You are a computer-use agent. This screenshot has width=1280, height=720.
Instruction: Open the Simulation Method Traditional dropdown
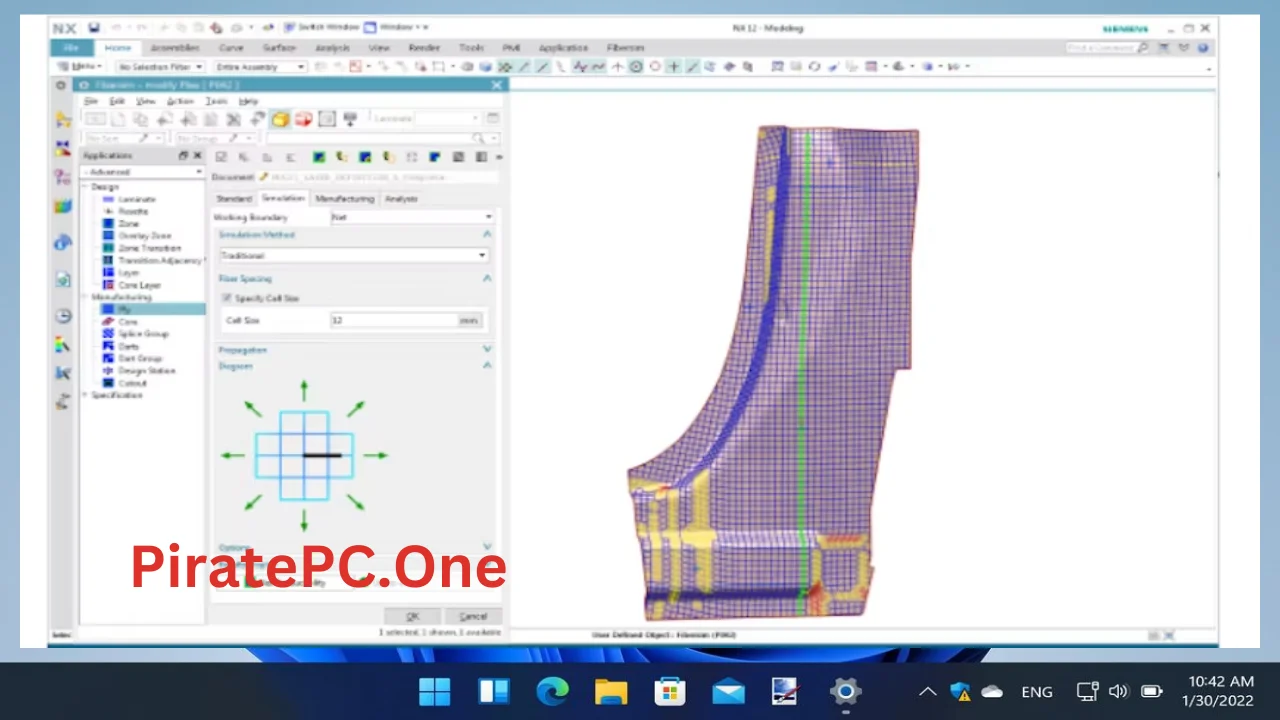[x=353, y=255]
